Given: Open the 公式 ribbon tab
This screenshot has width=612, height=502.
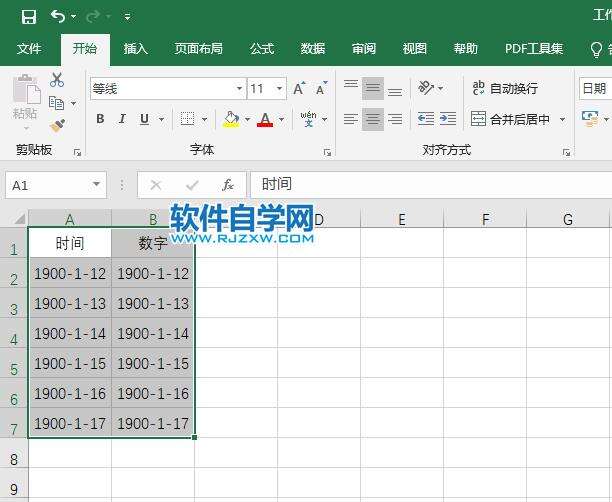Looking at the screenshot, I should (262, 49).
